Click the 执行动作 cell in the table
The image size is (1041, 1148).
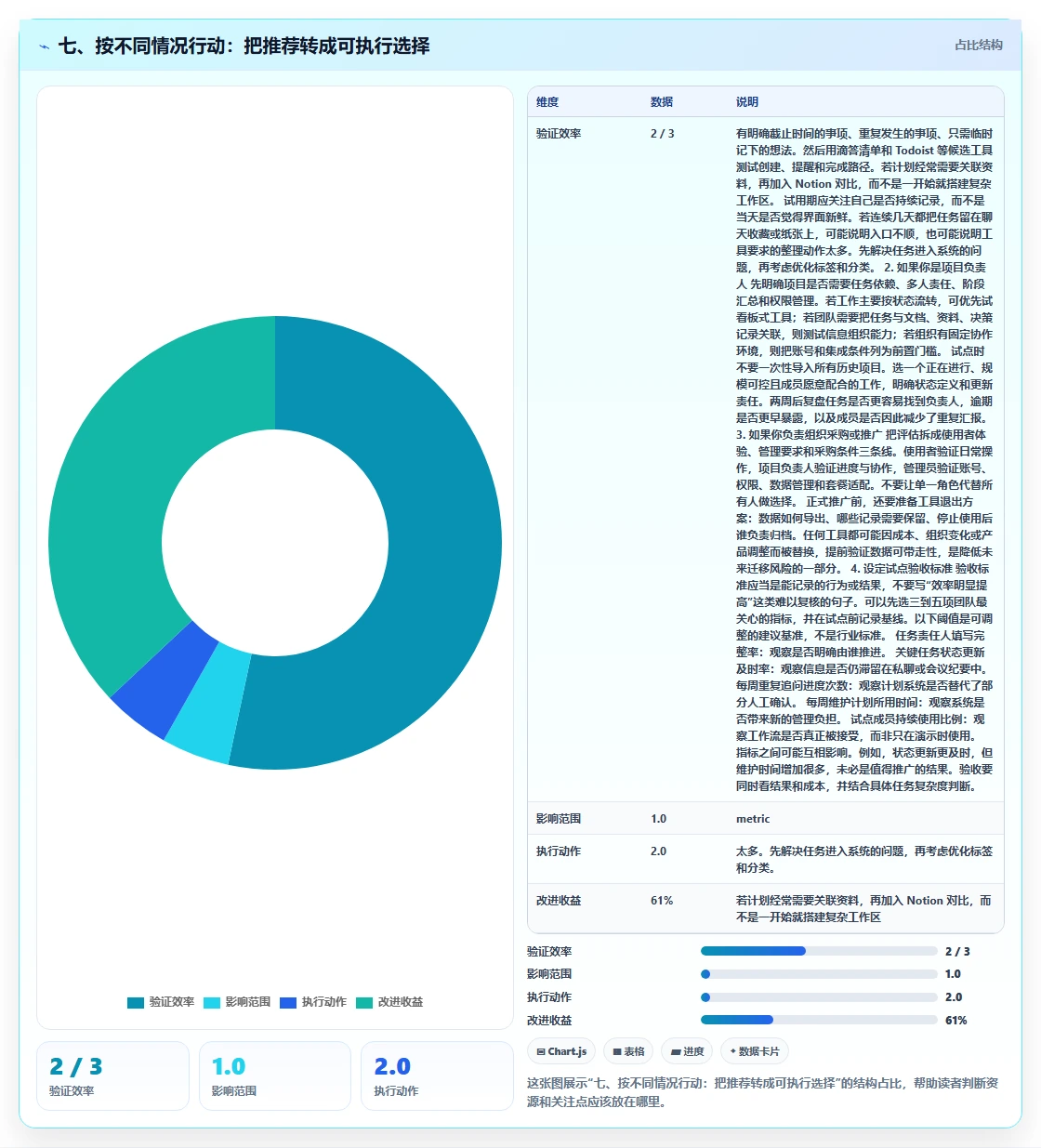[559, 851]
